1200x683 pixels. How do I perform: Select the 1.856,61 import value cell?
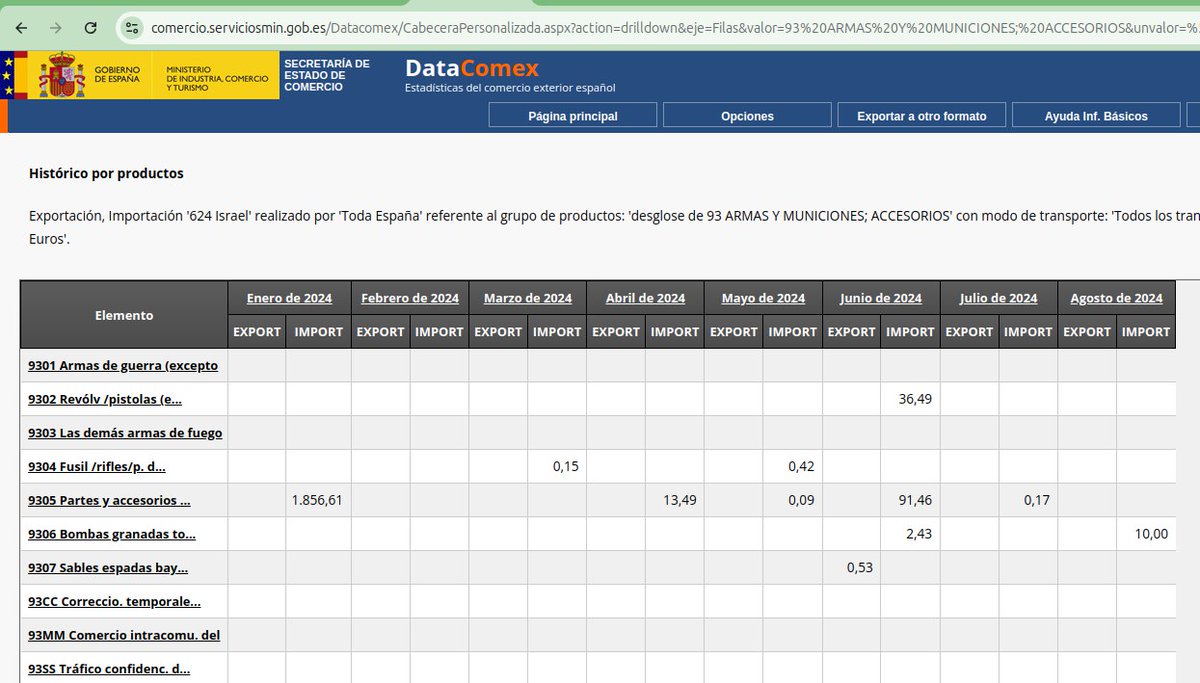pos(318,500)
